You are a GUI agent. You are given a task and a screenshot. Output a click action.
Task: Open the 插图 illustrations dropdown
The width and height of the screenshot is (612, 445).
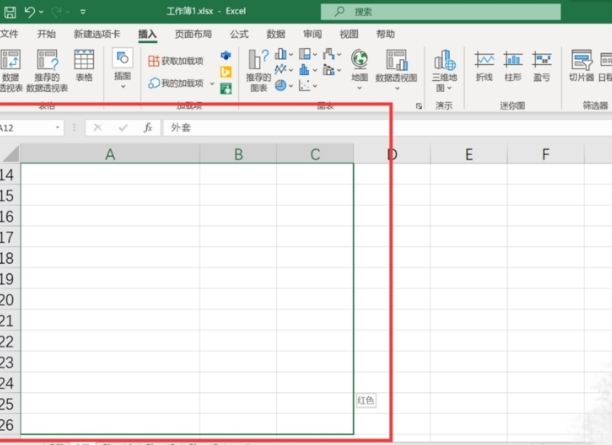tap(123, 69)
